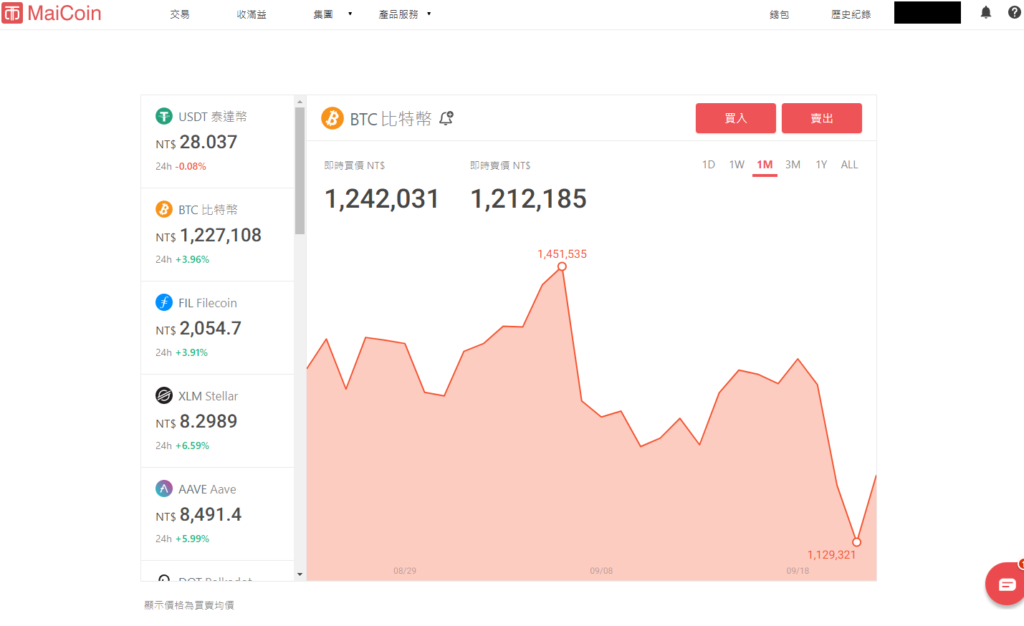This screenshot has width=1024, height=626.
Task: Set BTC price alert bell icon
Action: [x=446, y=118]
